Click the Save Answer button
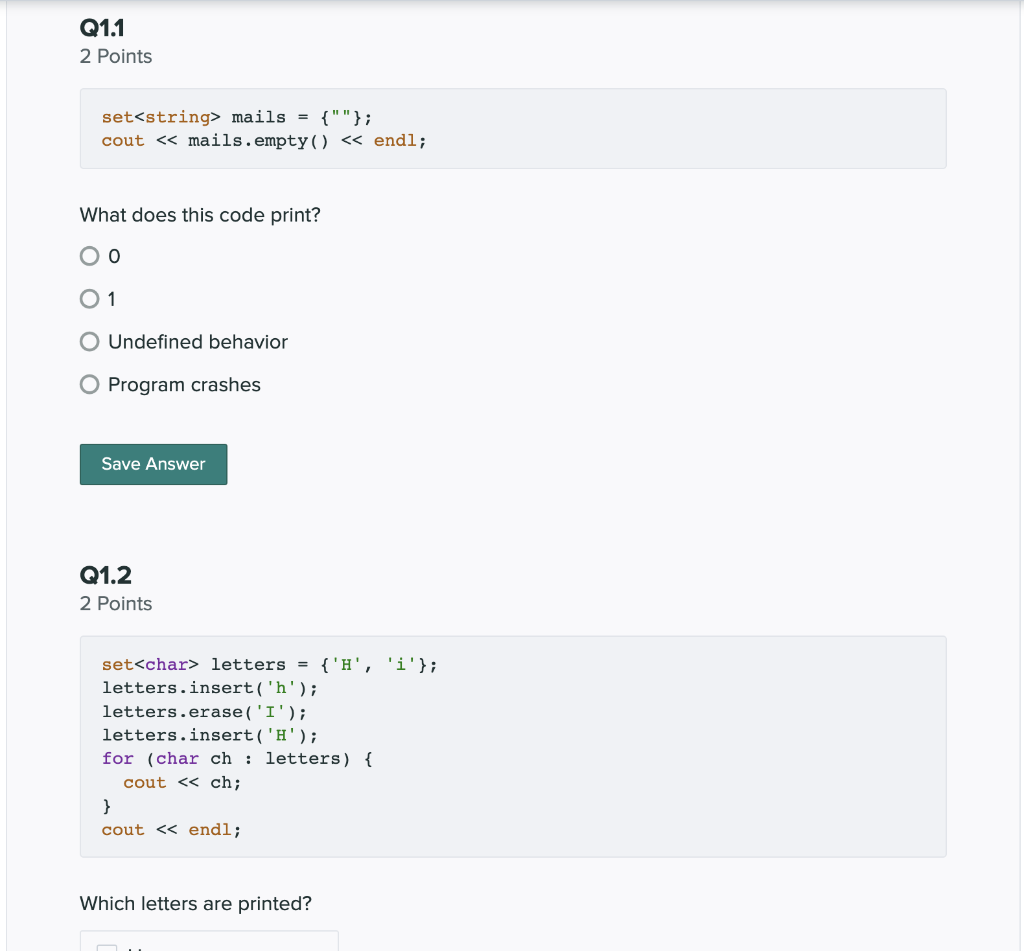 (153, 464)
